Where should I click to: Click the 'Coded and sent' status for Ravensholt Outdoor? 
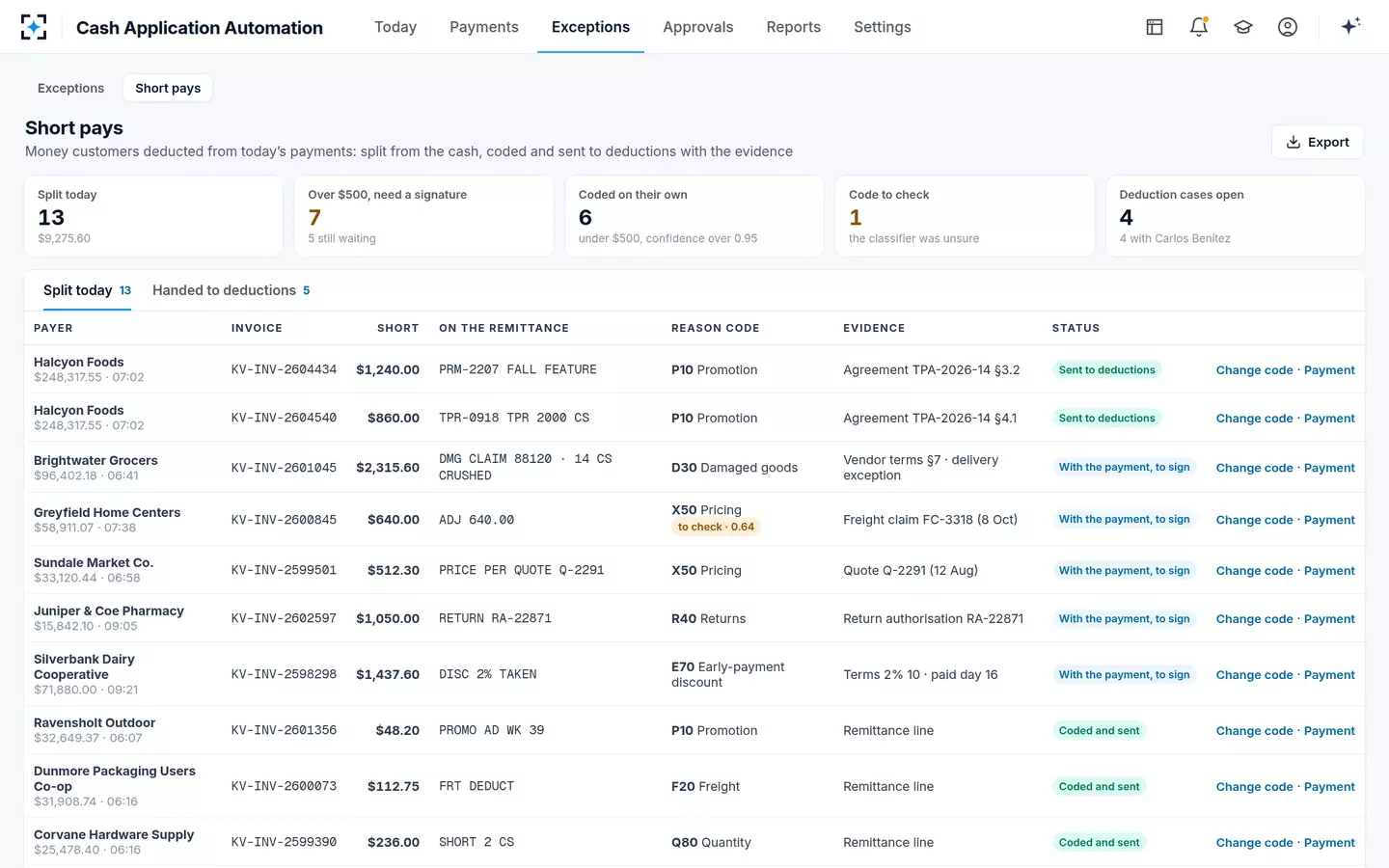click(x=1099, y=731)
